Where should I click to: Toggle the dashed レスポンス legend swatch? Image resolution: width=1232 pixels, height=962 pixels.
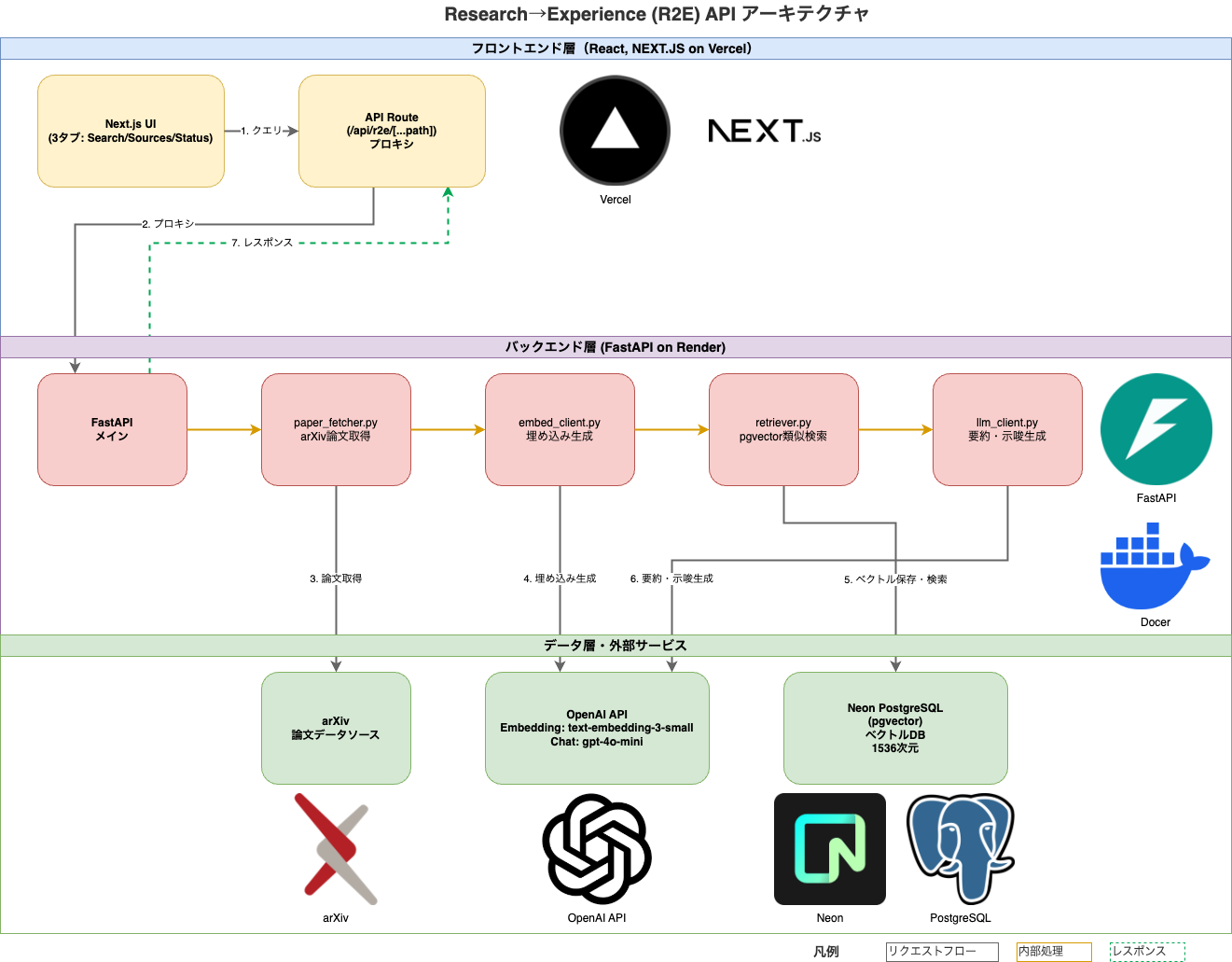click(1146, 951)
